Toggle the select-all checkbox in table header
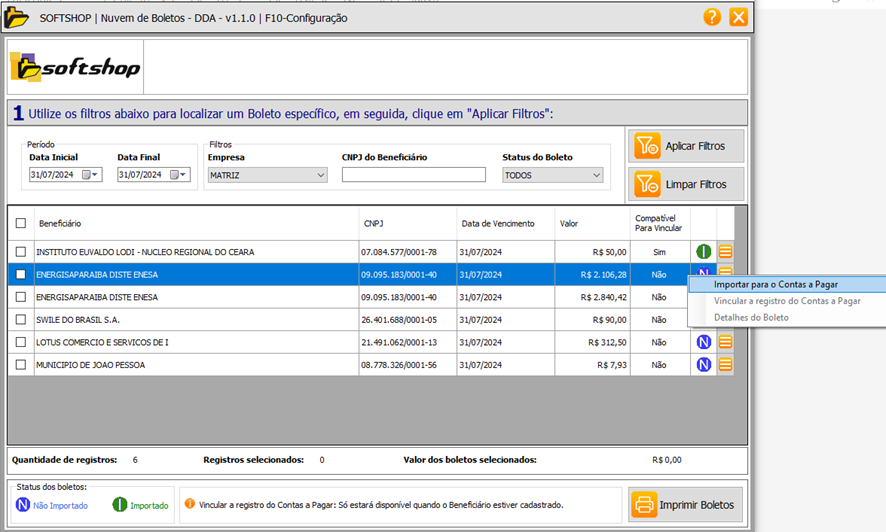886x532 pixels. (21, 223)
